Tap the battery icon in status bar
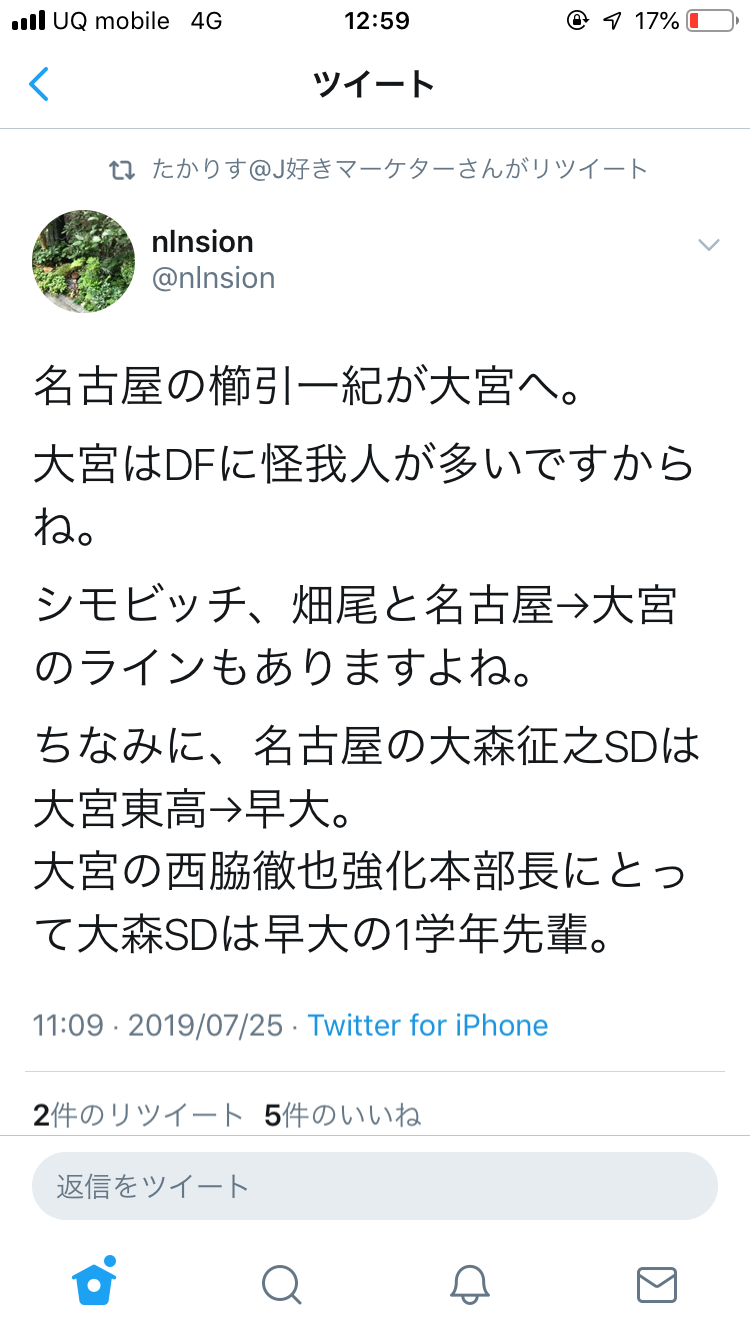The width and height of the screenshot is (750, 1334). (709, 21)
